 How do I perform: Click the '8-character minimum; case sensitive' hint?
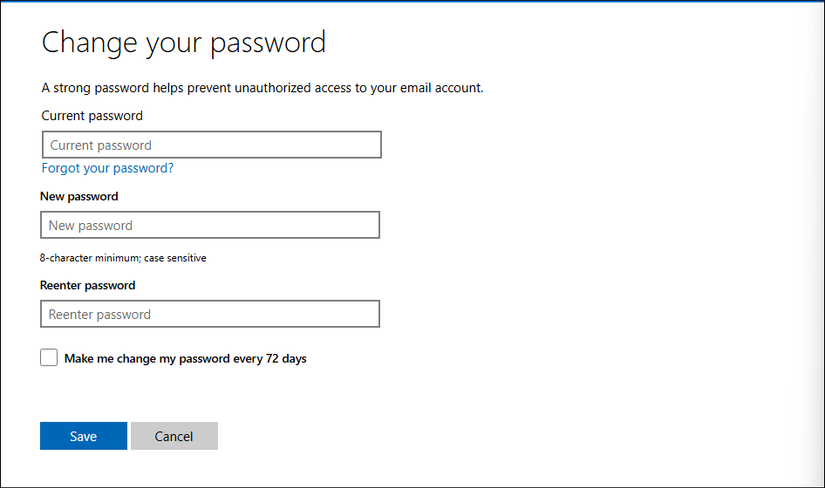123,258
